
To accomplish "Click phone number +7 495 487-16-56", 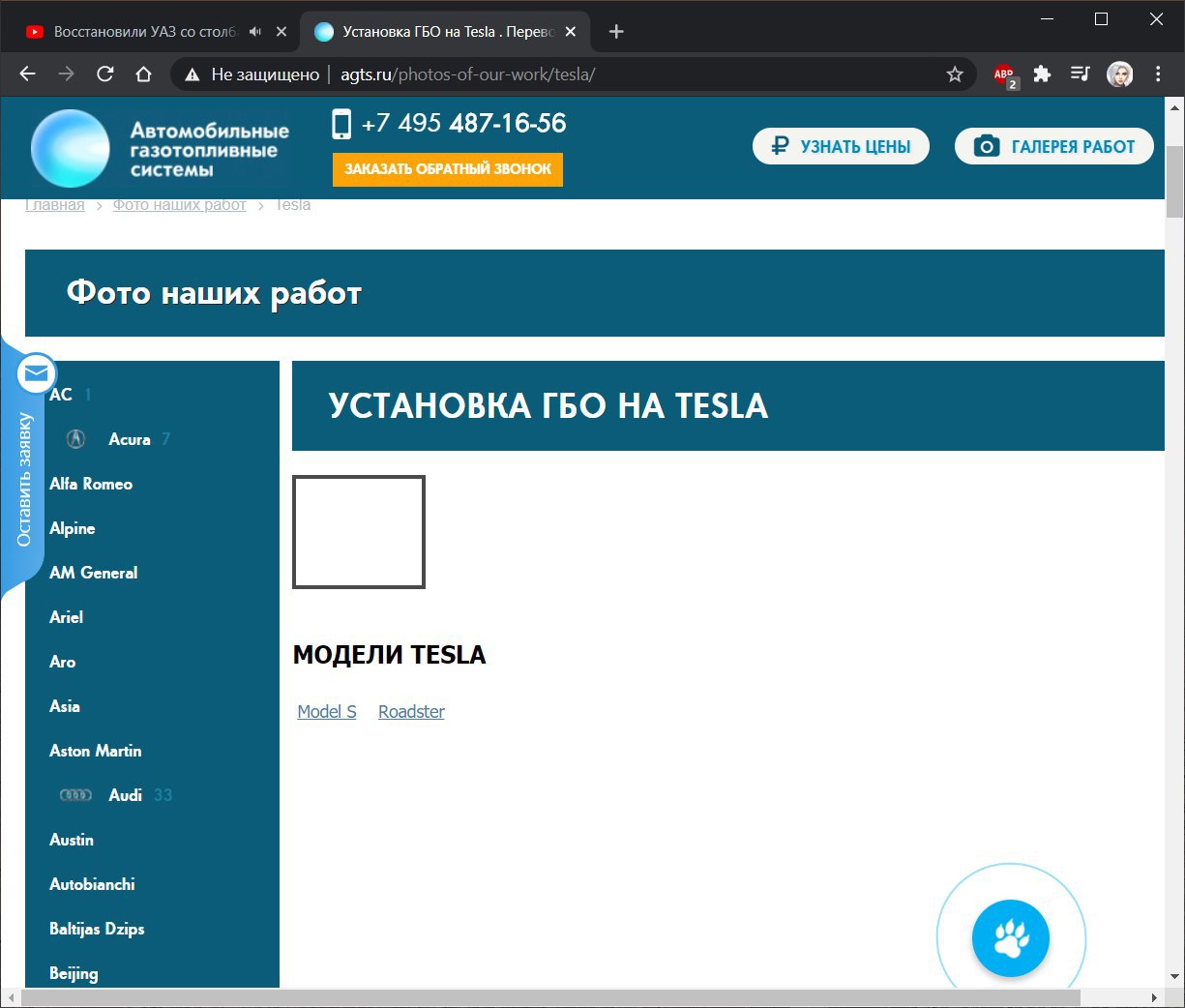I will 463,124.
